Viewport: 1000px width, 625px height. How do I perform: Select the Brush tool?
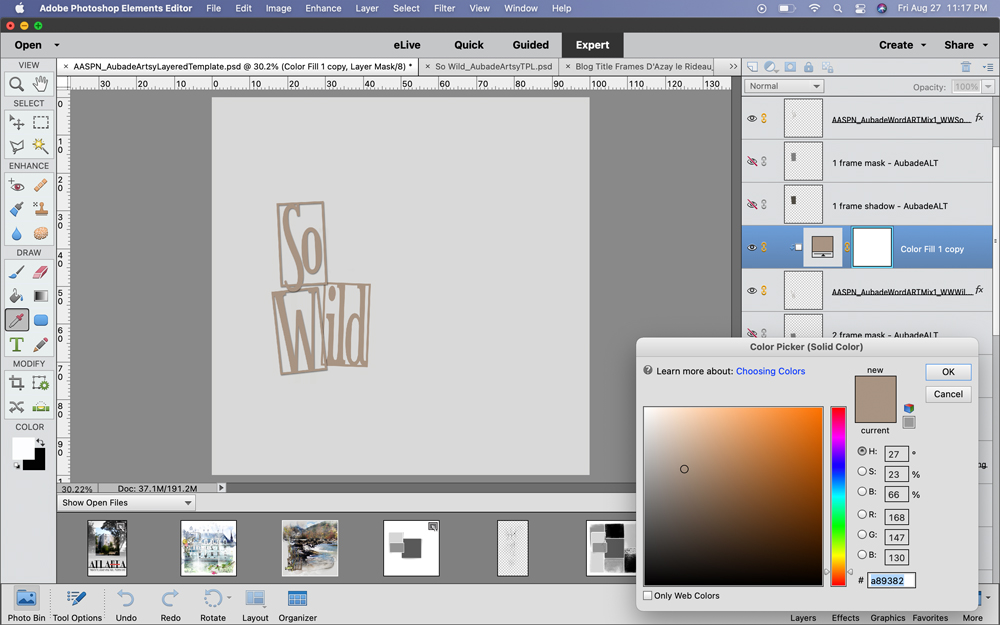click(17, 272)
